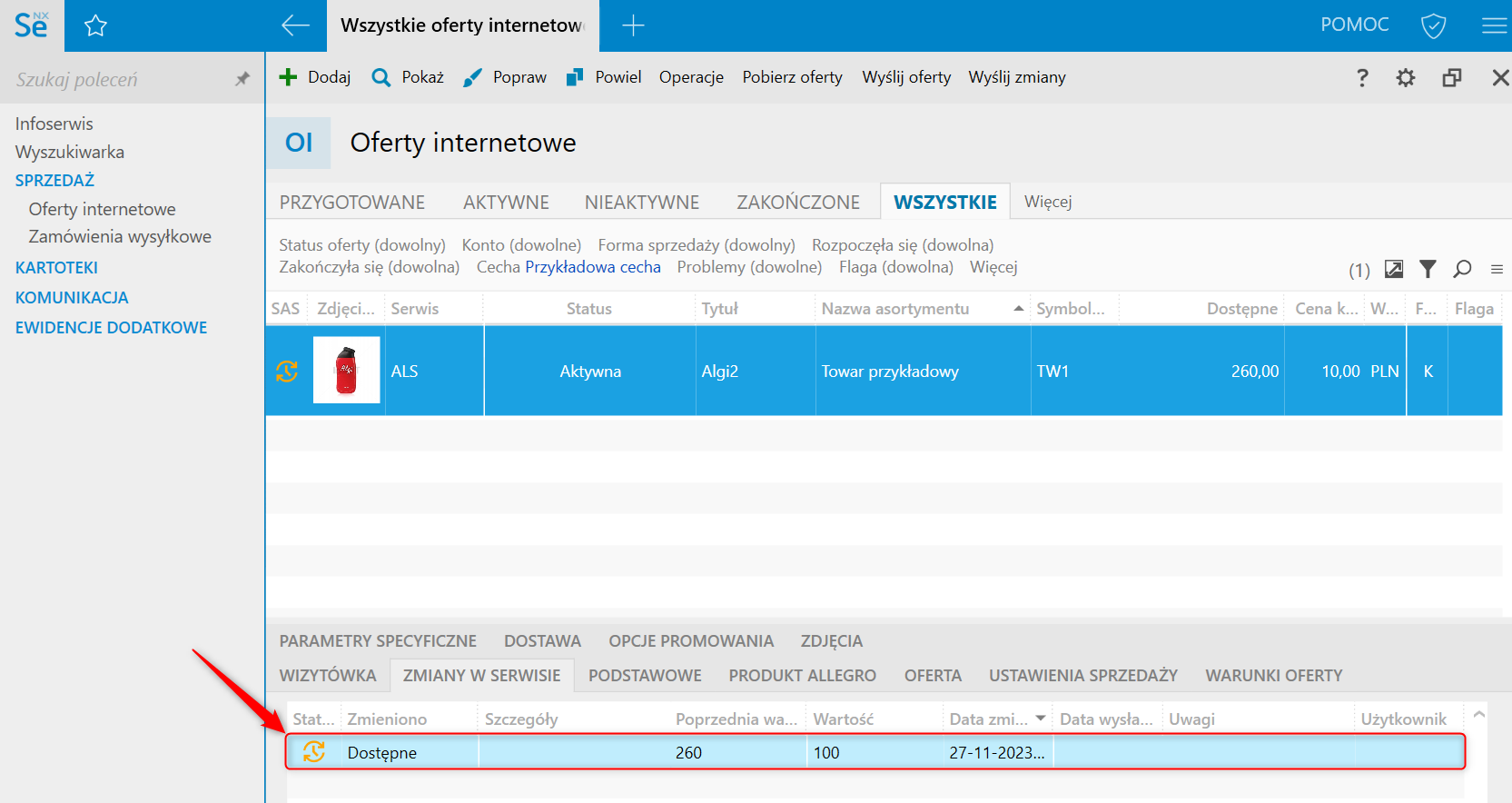This screenshot has height=803, width=1512.
Task: Open ZDJĘCIA tab
Action: 832,641
